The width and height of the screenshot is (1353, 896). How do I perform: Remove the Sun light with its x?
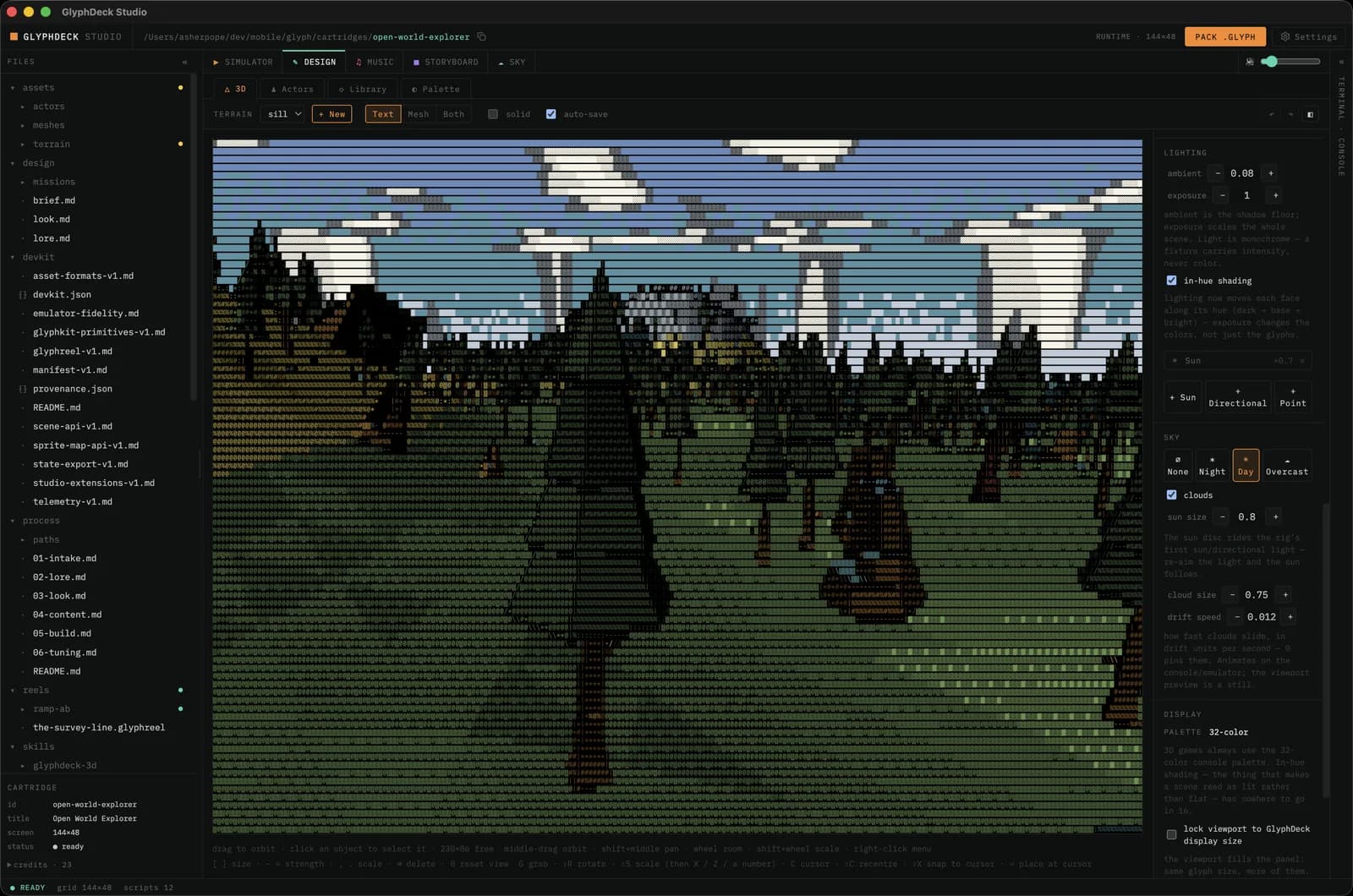(x=1302, y=361)
